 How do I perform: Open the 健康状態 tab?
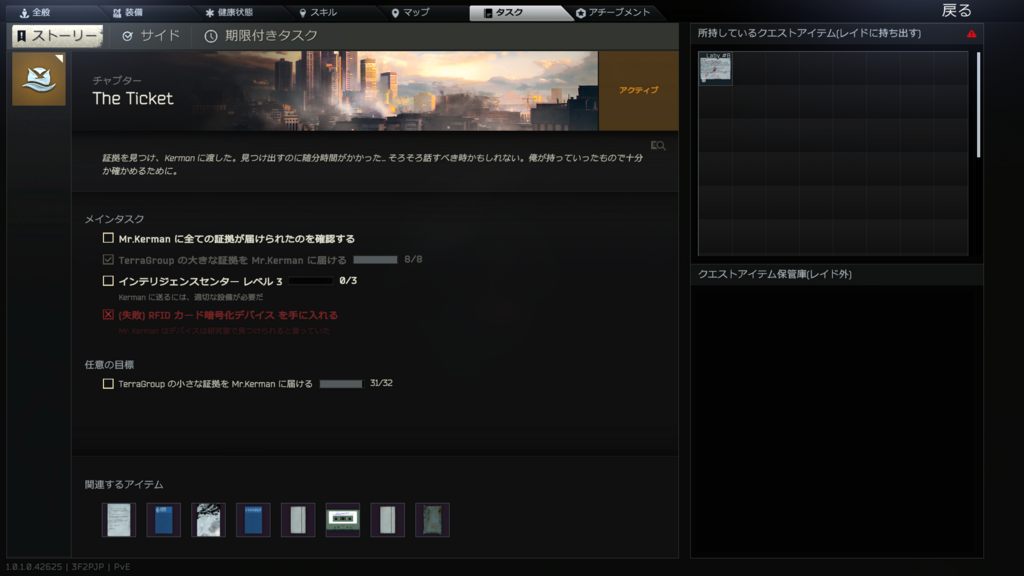(x=228, y=13)
